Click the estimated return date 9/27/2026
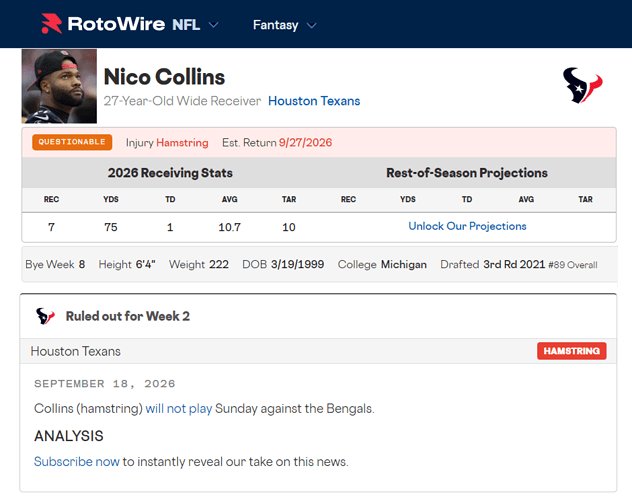632x499 pixels. (306, 143)
